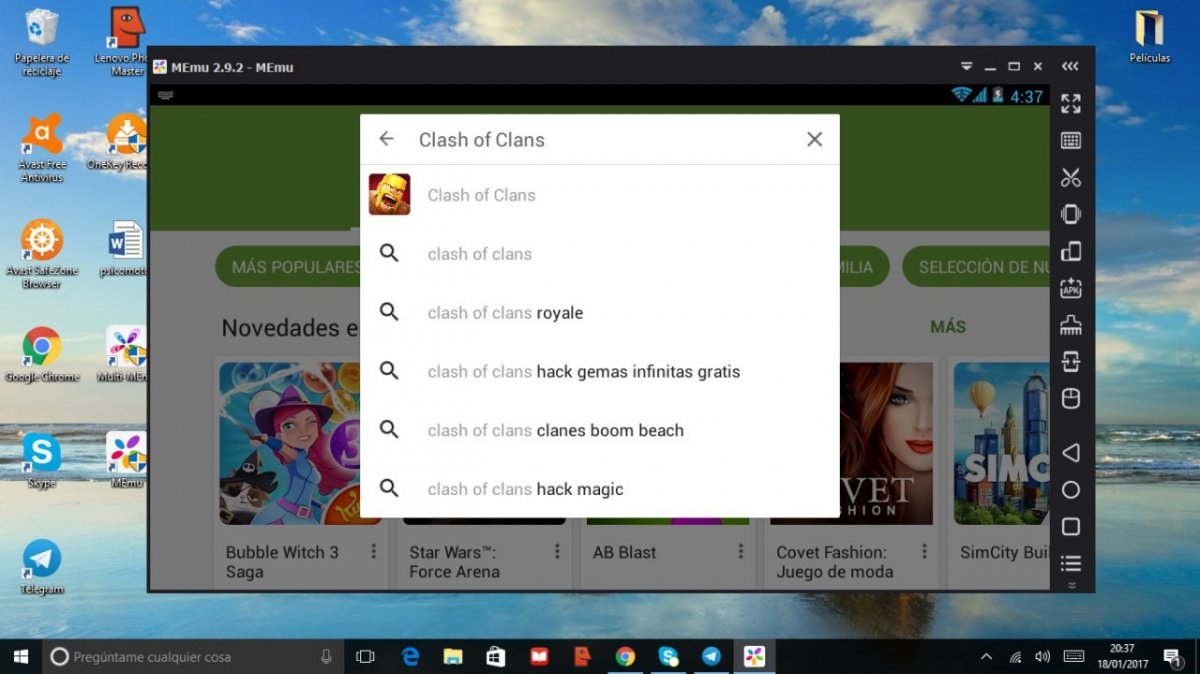Clean memory with the broom icon
1200x674 pixels.
(x=1071, y=325)
